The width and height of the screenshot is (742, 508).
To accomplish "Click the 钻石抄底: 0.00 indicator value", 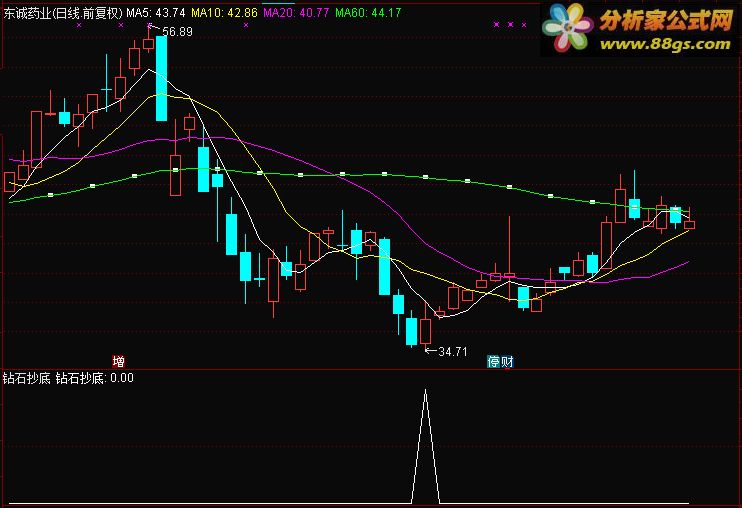I will (x=95, y=378).
